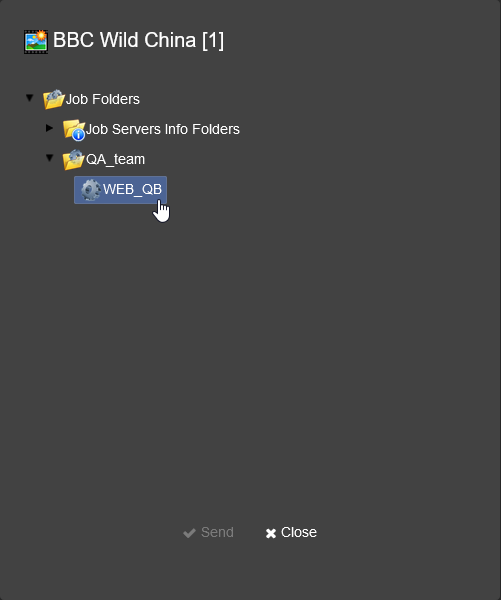Click the Close button text

point(299,532)
